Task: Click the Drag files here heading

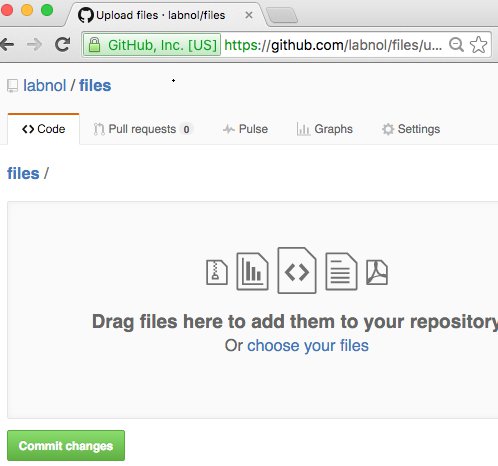Action: coord(295,322)
